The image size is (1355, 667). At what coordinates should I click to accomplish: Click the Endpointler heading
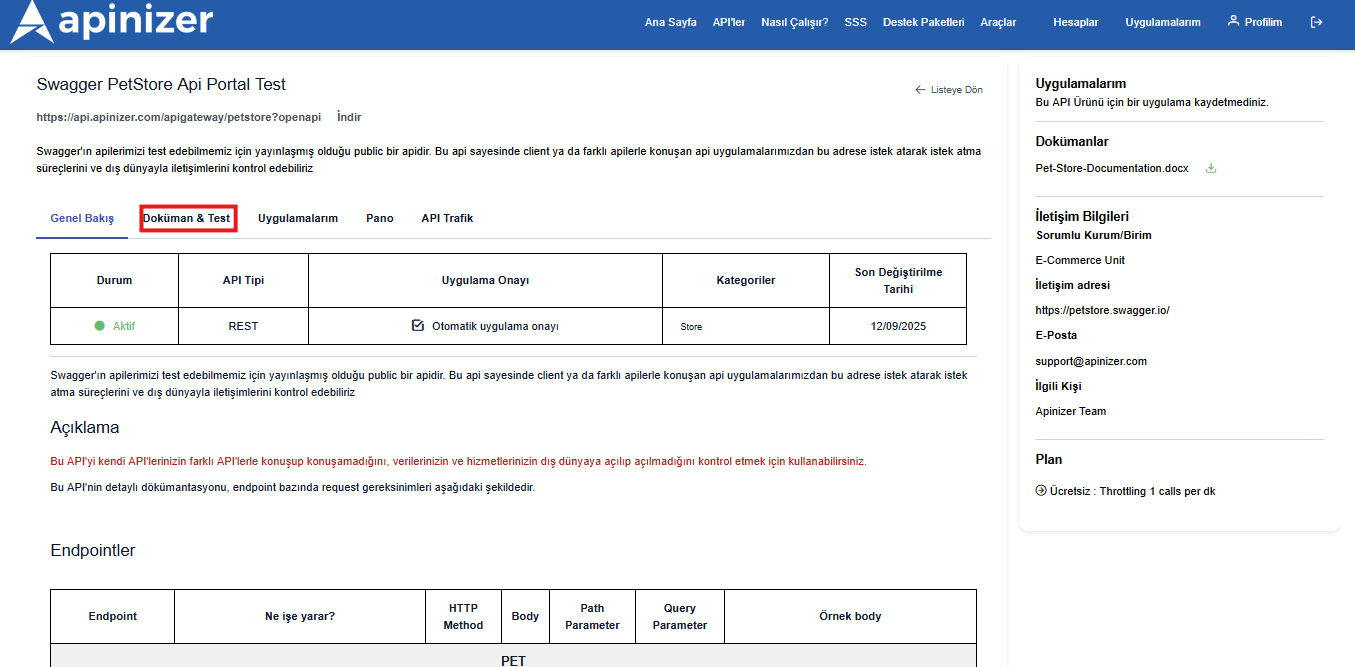[x=93, y=550]
